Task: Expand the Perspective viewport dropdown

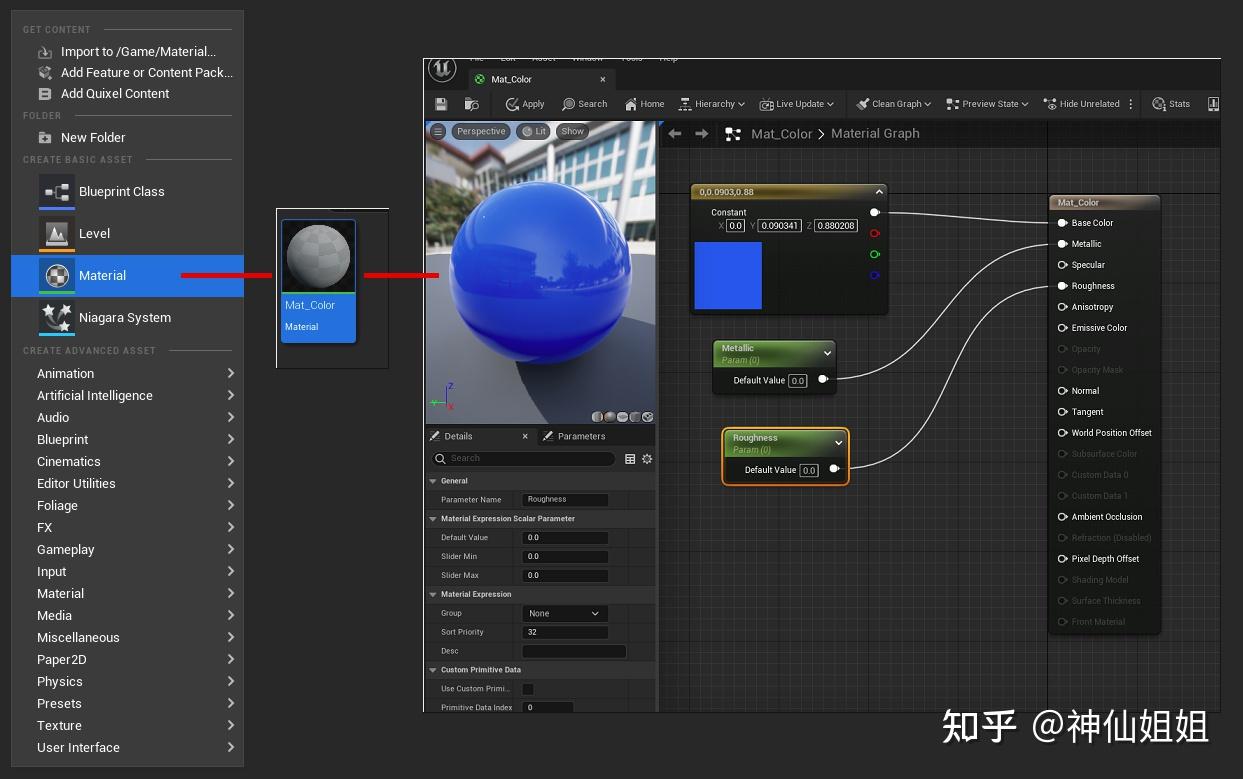Action: click(x=480, y=131)
